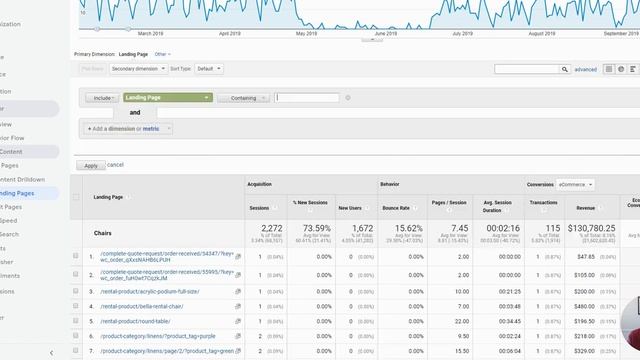The height and width of the screenshot is (360, 640).
Task: Check the acrylic-podium-full-size row checkbox
Action: pyautogui.click(x=76, y=291)
